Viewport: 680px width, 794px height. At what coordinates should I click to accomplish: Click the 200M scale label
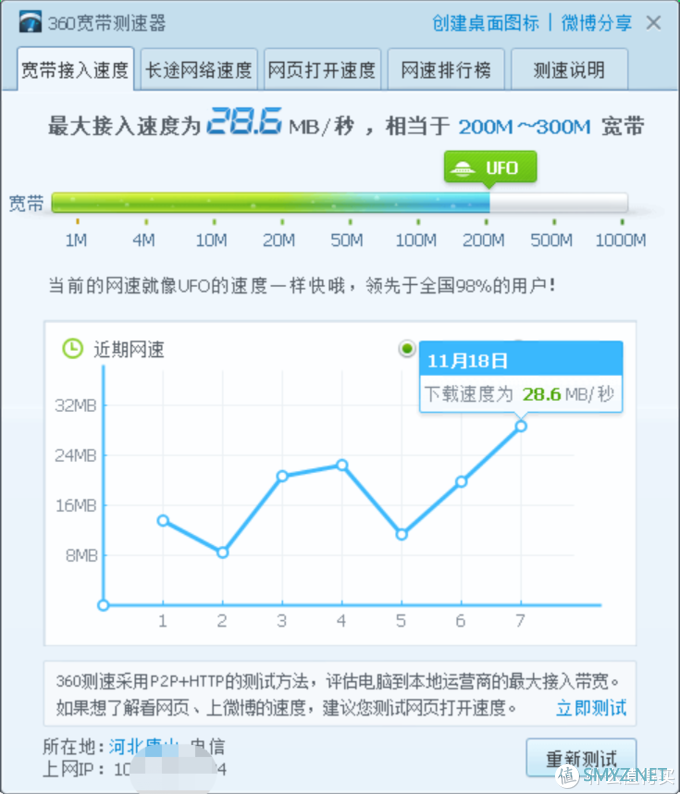click(484, 240)
